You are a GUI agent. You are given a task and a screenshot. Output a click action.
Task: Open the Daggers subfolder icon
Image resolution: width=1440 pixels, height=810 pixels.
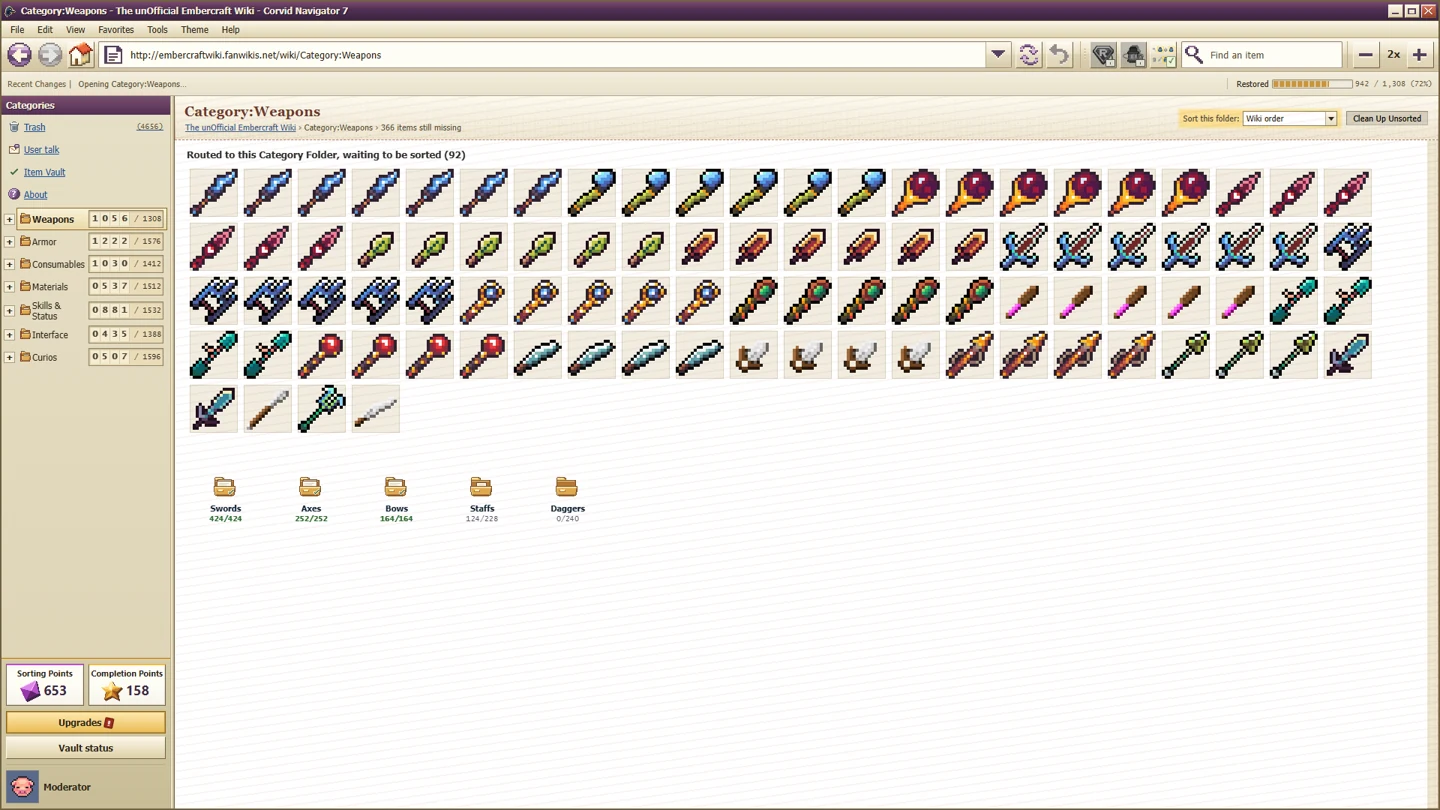tap(567, 487)
